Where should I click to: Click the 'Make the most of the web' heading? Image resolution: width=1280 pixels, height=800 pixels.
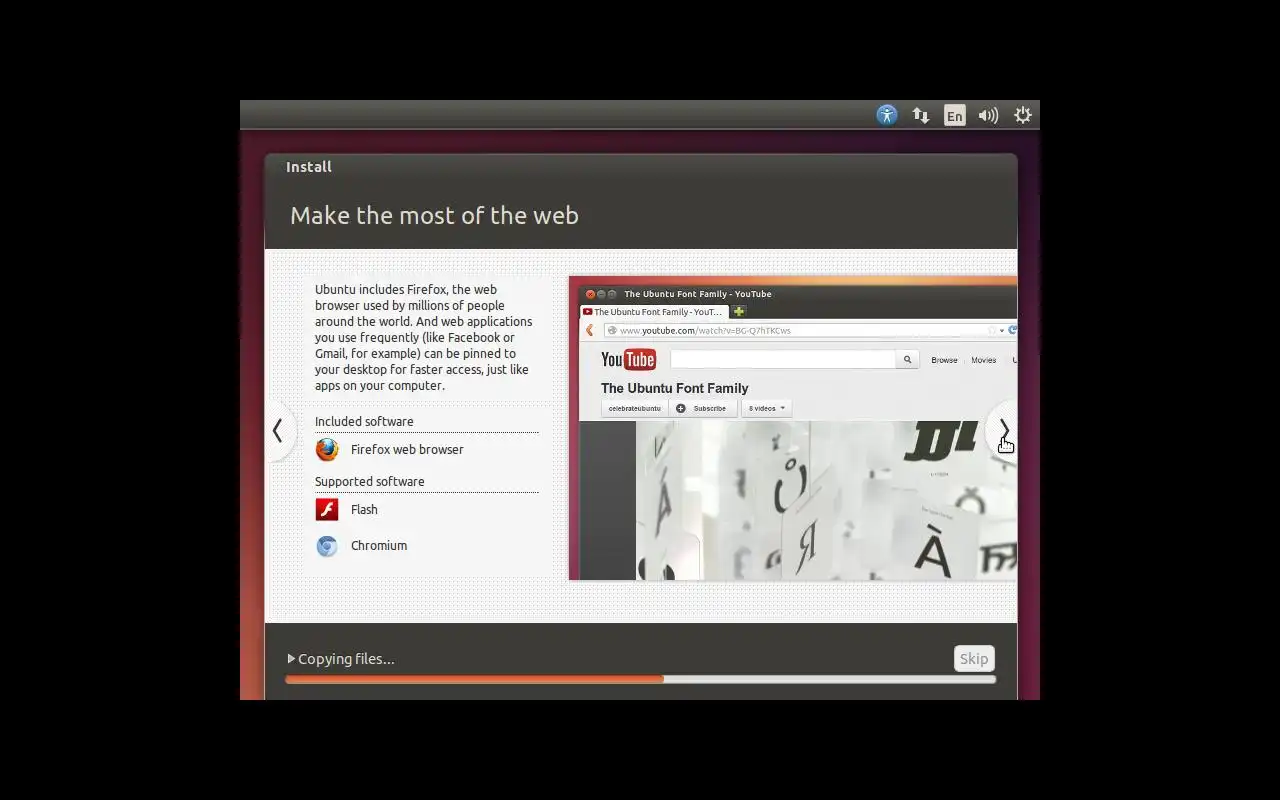tap(434, 216)
